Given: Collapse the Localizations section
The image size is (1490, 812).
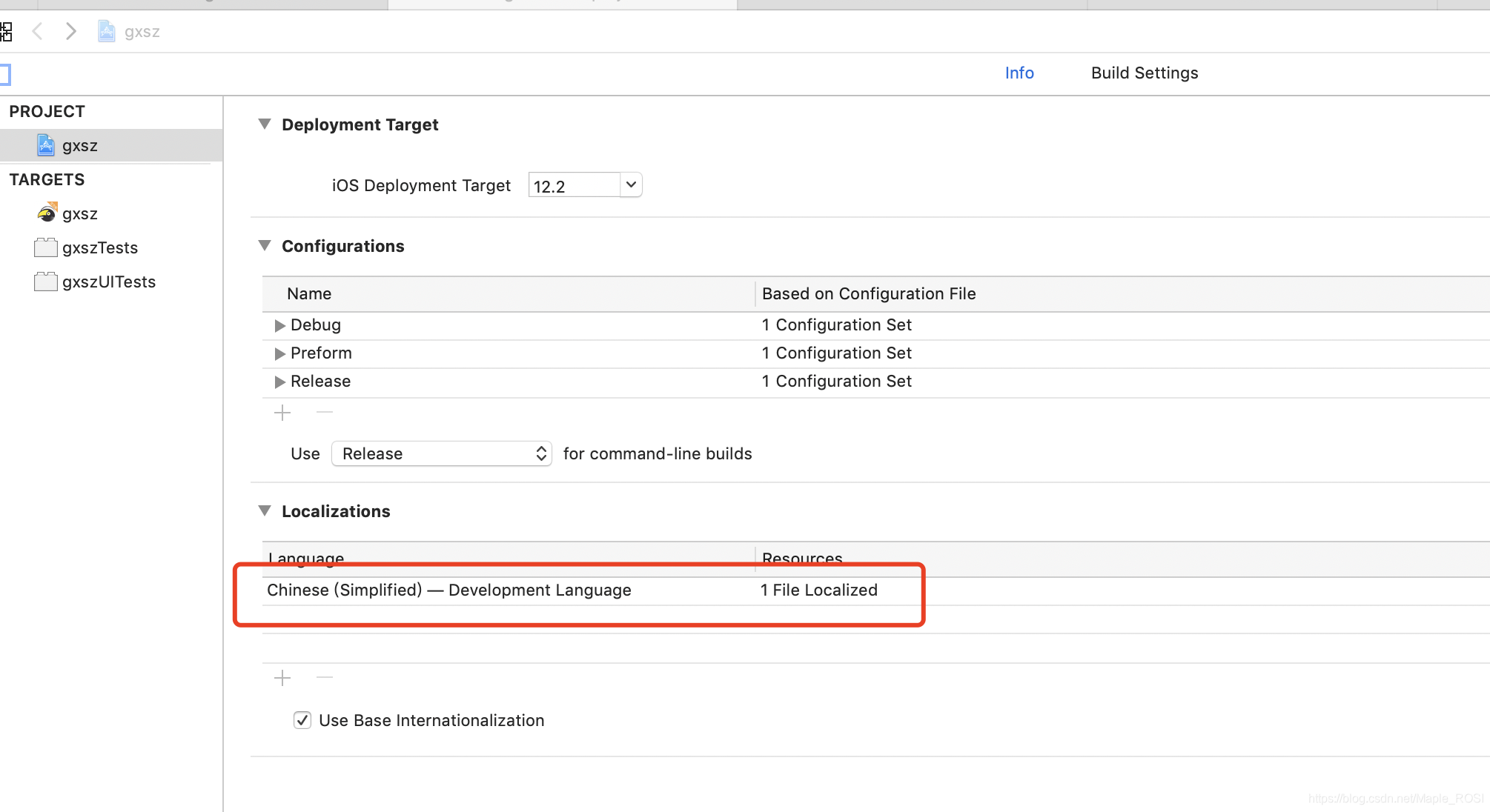Looking at the screenshot, I should pyautogui.click(x=265, y=510).
